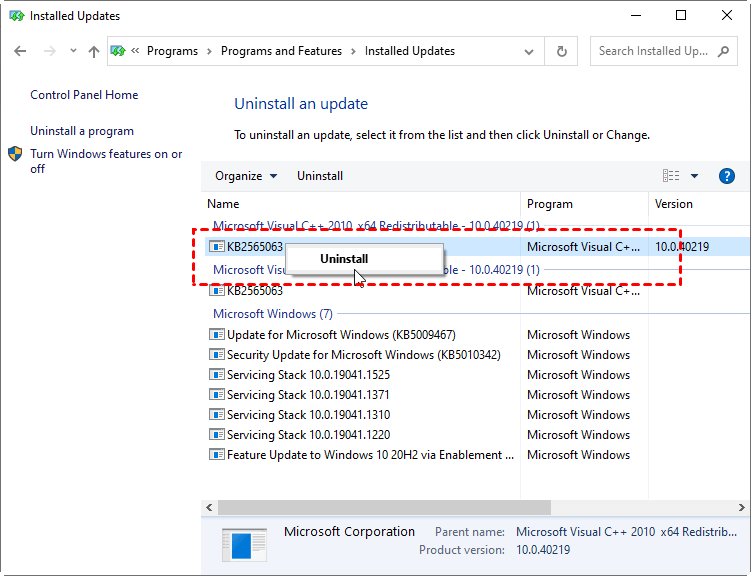Refresh the Installed Updates list

(x=562, y=51)
